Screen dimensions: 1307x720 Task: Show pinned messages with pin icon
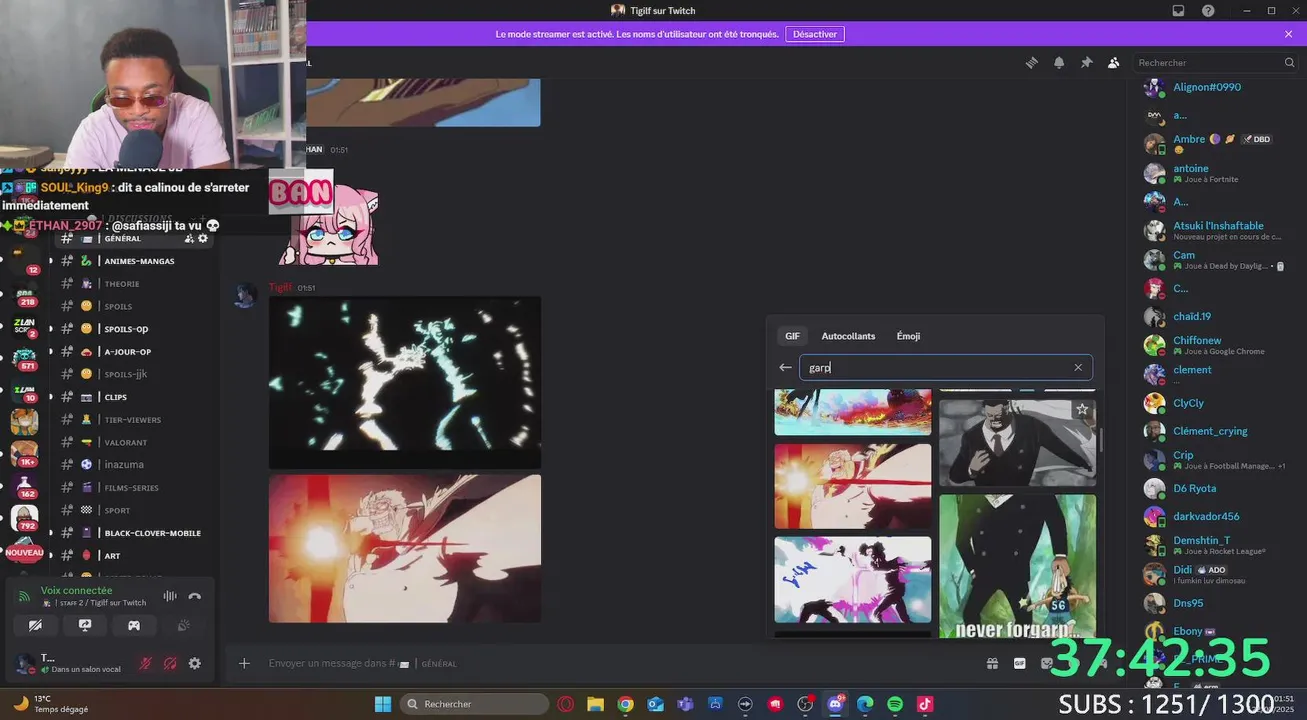pyautogui.click(x=1086, y=62)
